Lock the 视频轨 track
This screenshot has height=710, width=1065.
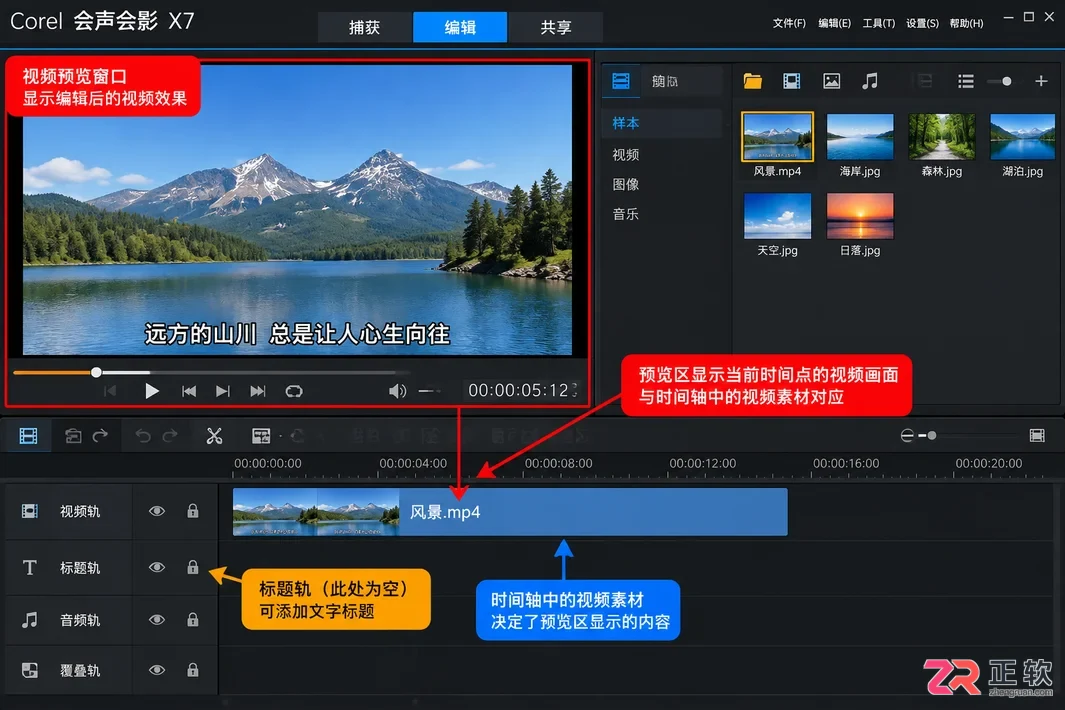click(x=193, y=511)
